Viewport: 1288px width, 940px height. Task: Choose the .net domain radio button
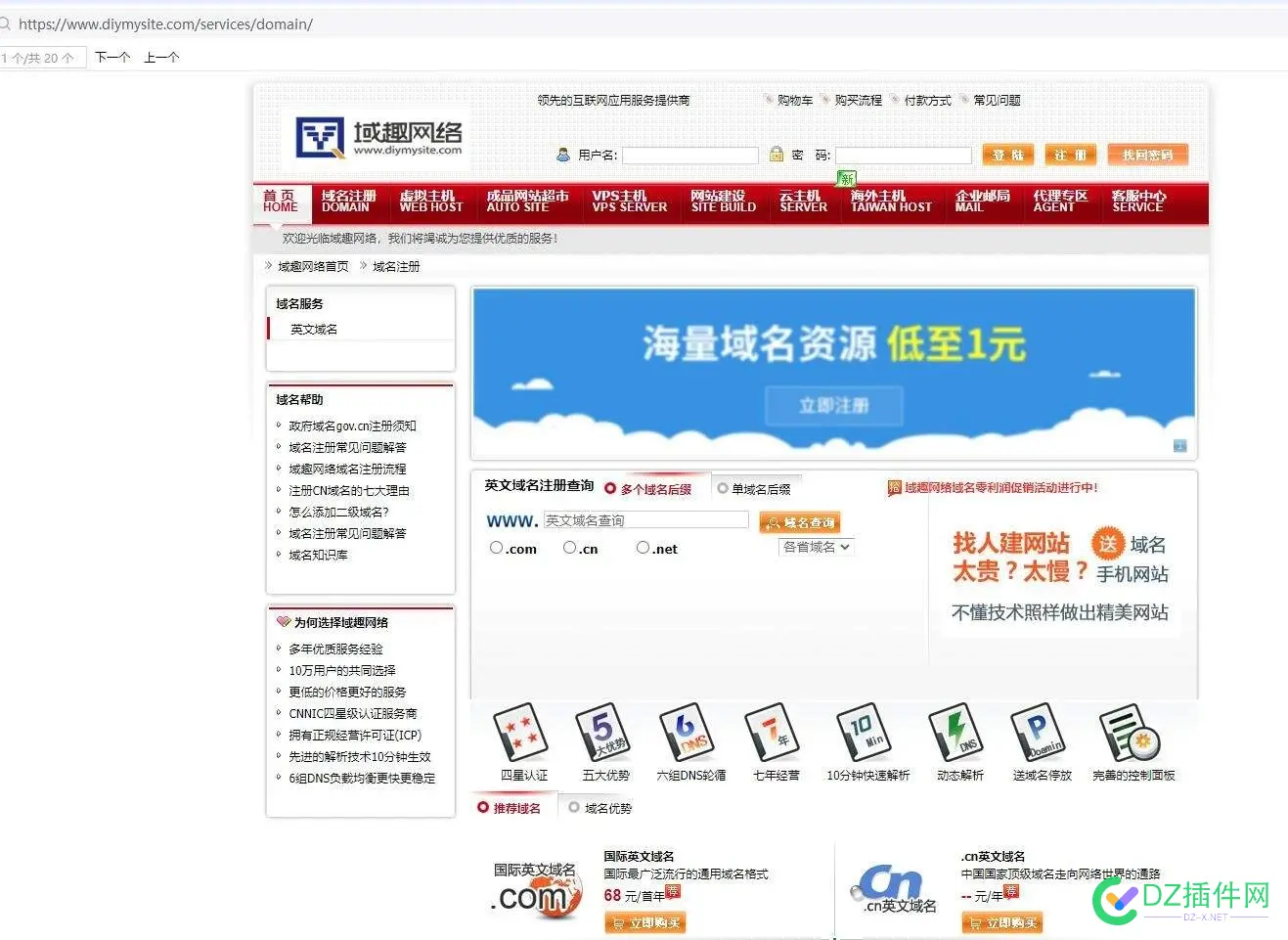(x=644, y=548)
